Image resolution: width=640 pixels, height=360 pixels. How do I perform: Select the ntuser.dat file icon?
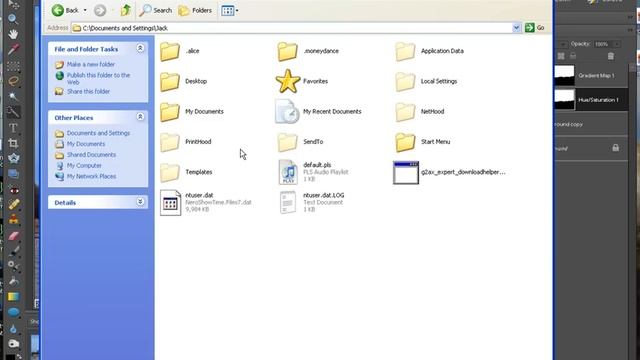tap(170, 202)
